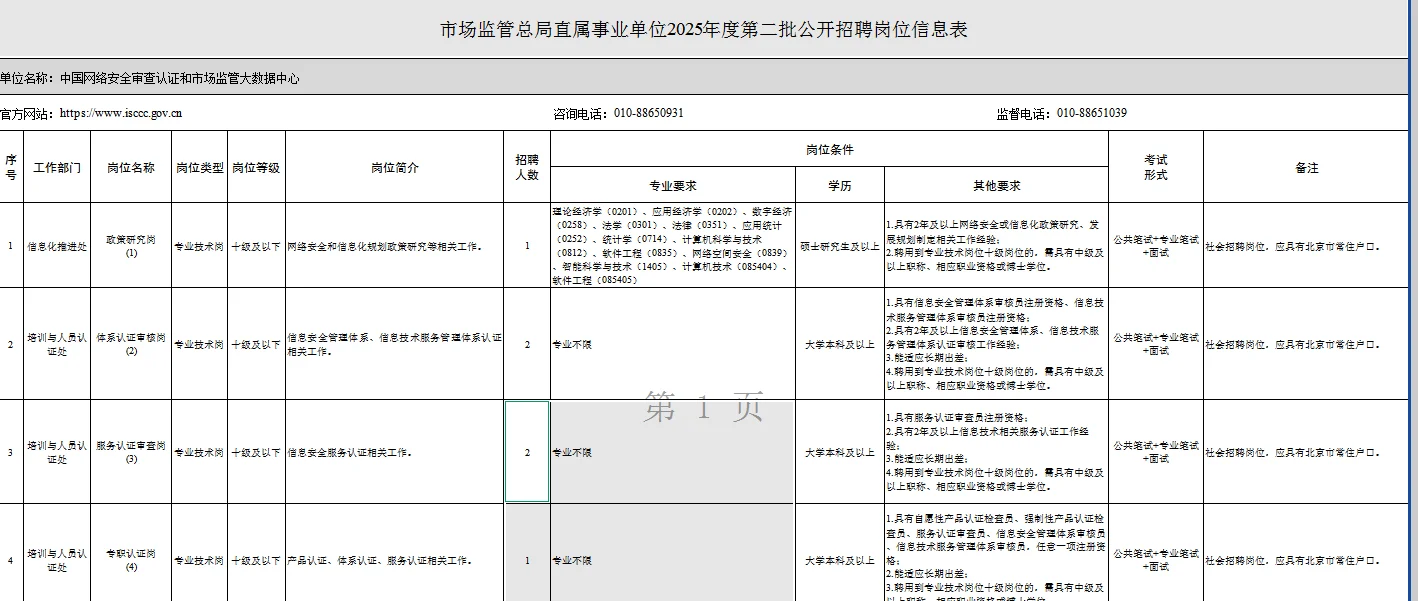The image size is (1418, 601).
Task: Select the 信息安全管理体系、信息技术服务管理体系认证 description cell
Action: pyautogui.click(x=394, y=344)
